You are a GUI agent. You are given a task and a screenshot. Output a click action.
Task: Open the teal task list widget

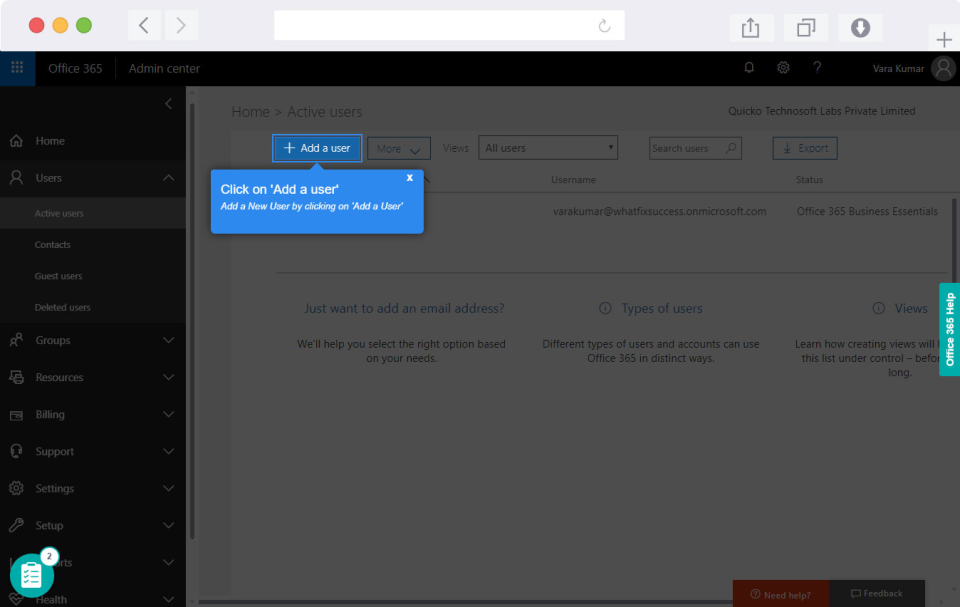pos(32,575)
